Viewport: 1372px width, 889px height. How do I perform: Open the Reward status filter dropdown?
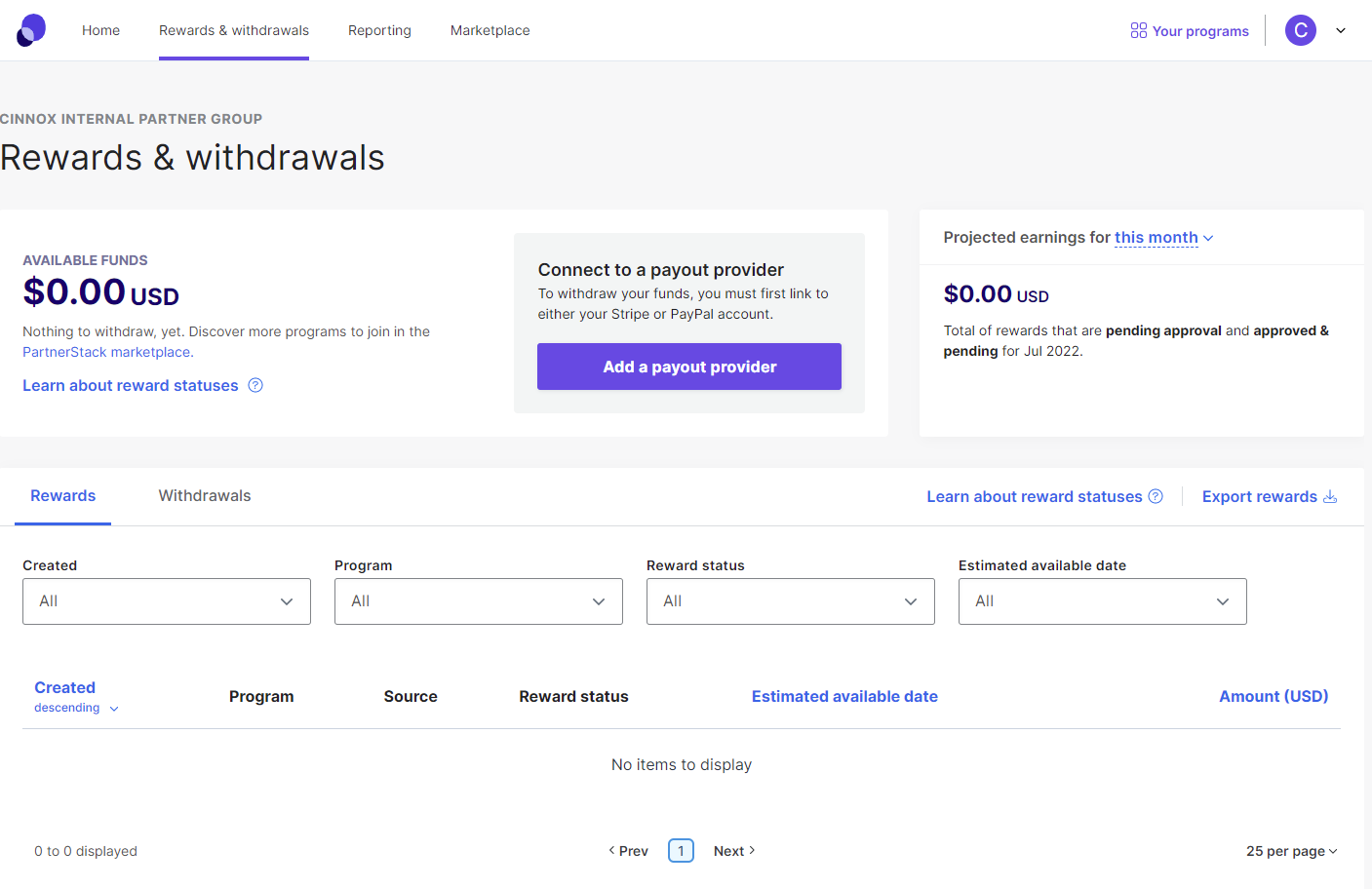pyautogui.click(x=791, y=601)
